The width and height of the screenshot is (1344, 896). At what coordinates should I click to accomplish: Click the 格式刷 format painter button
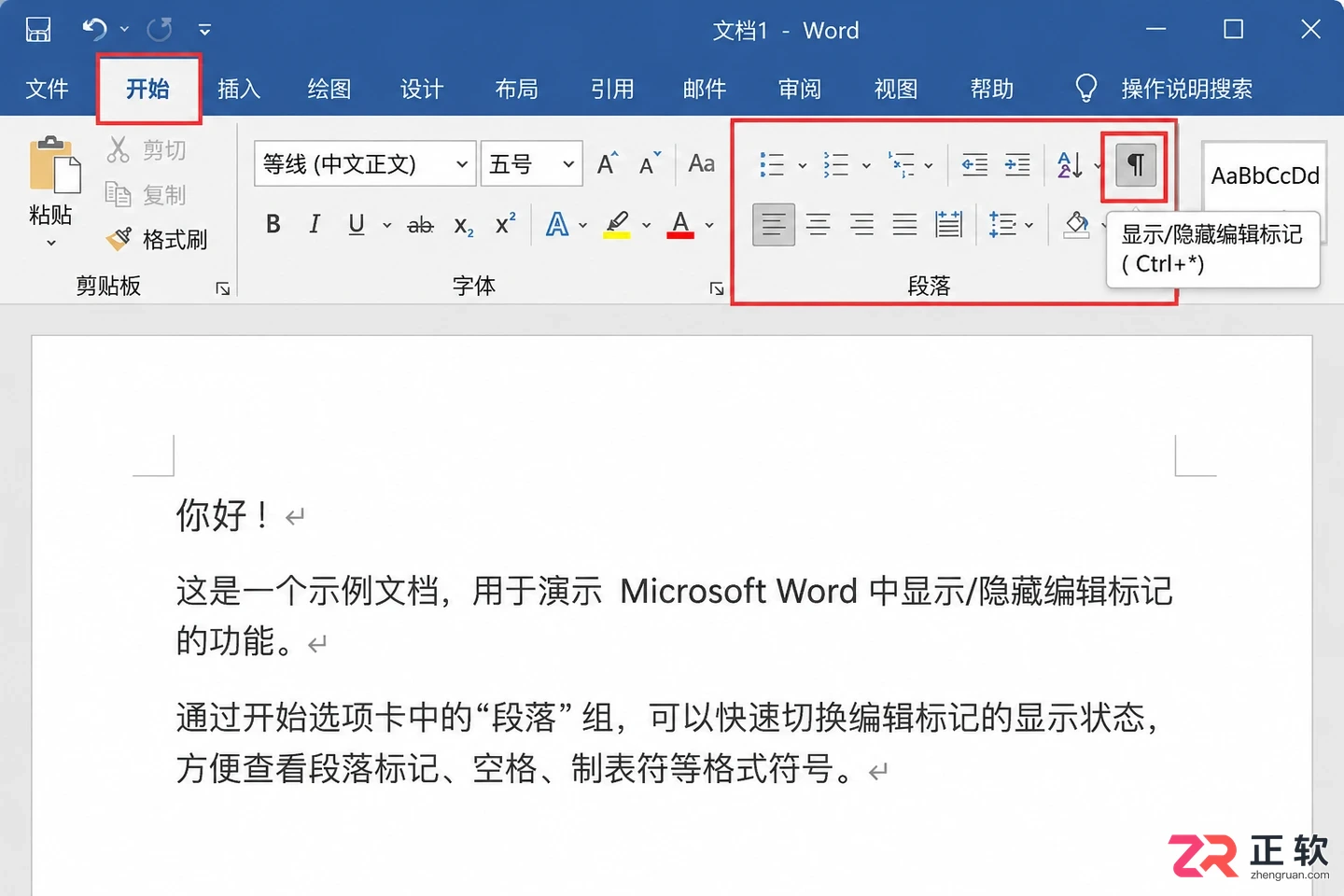157,239
